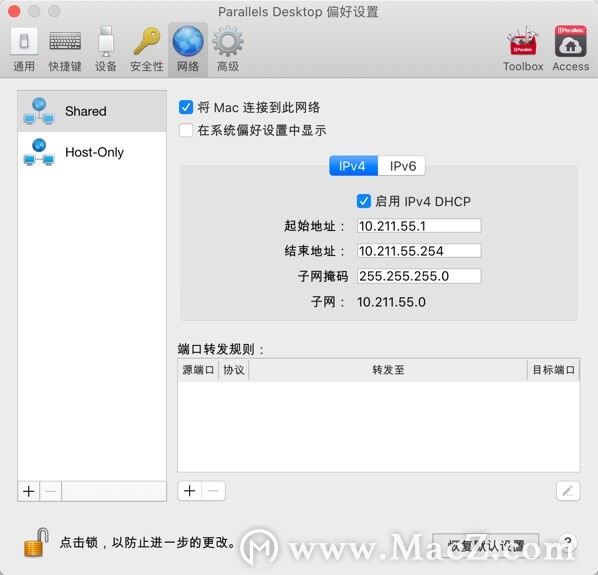Add a new network with plus button
The height and width of the screenshot is (575, 598).
coord(29,491)
